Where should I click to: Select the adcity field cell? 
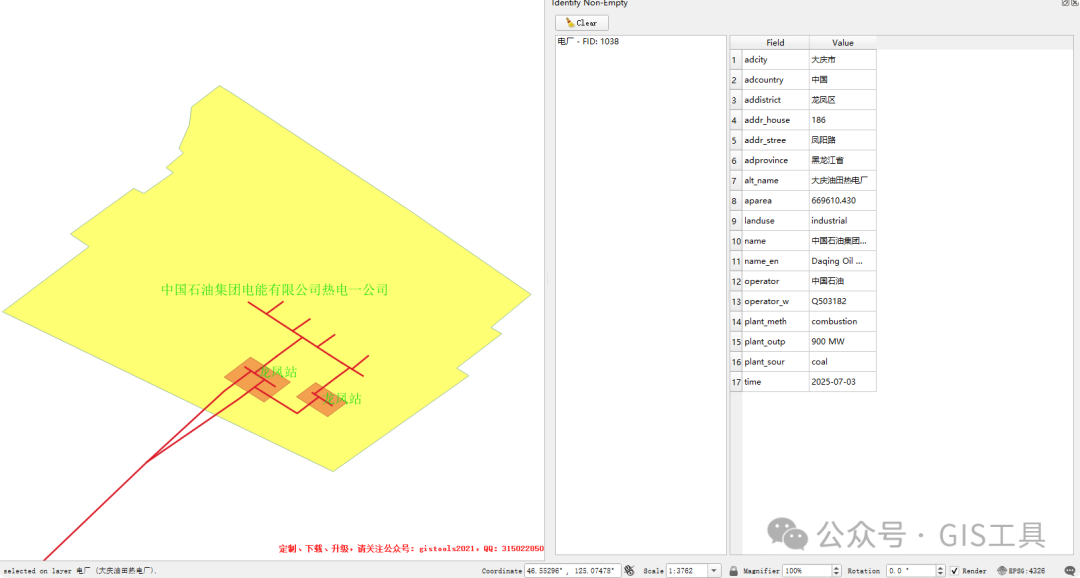click(776, 60)
